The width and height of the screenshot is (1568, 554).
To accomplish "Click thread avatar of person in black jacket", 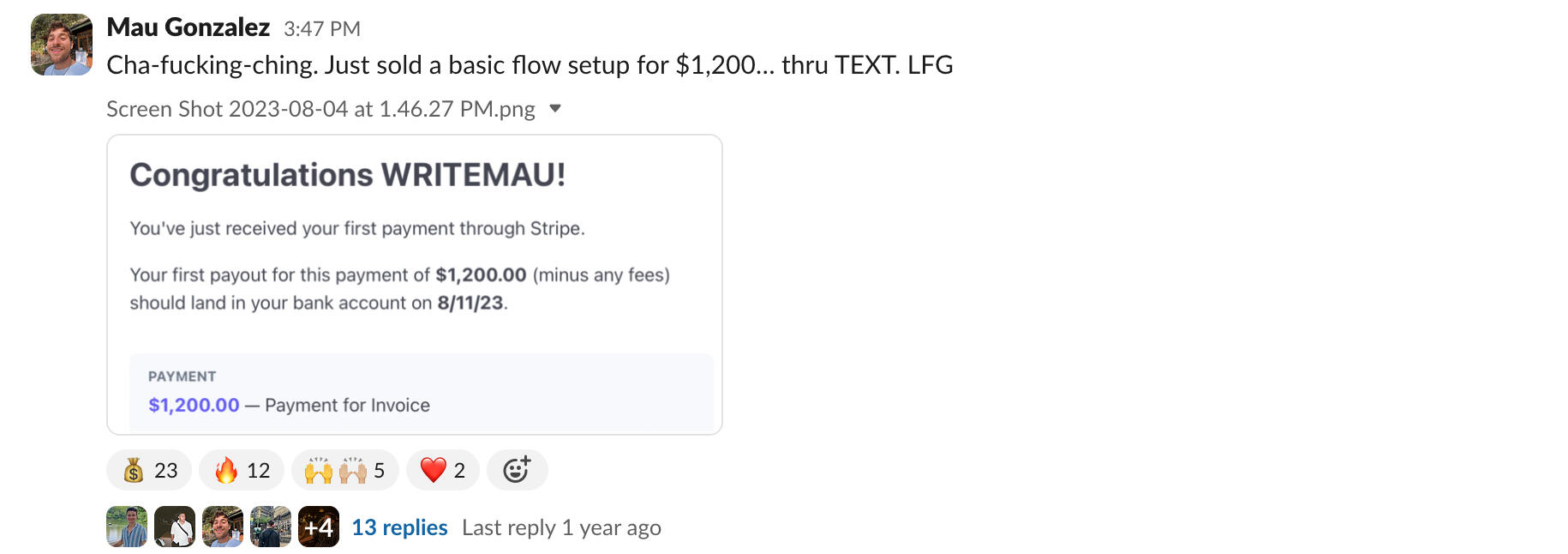I will point(271,527).
